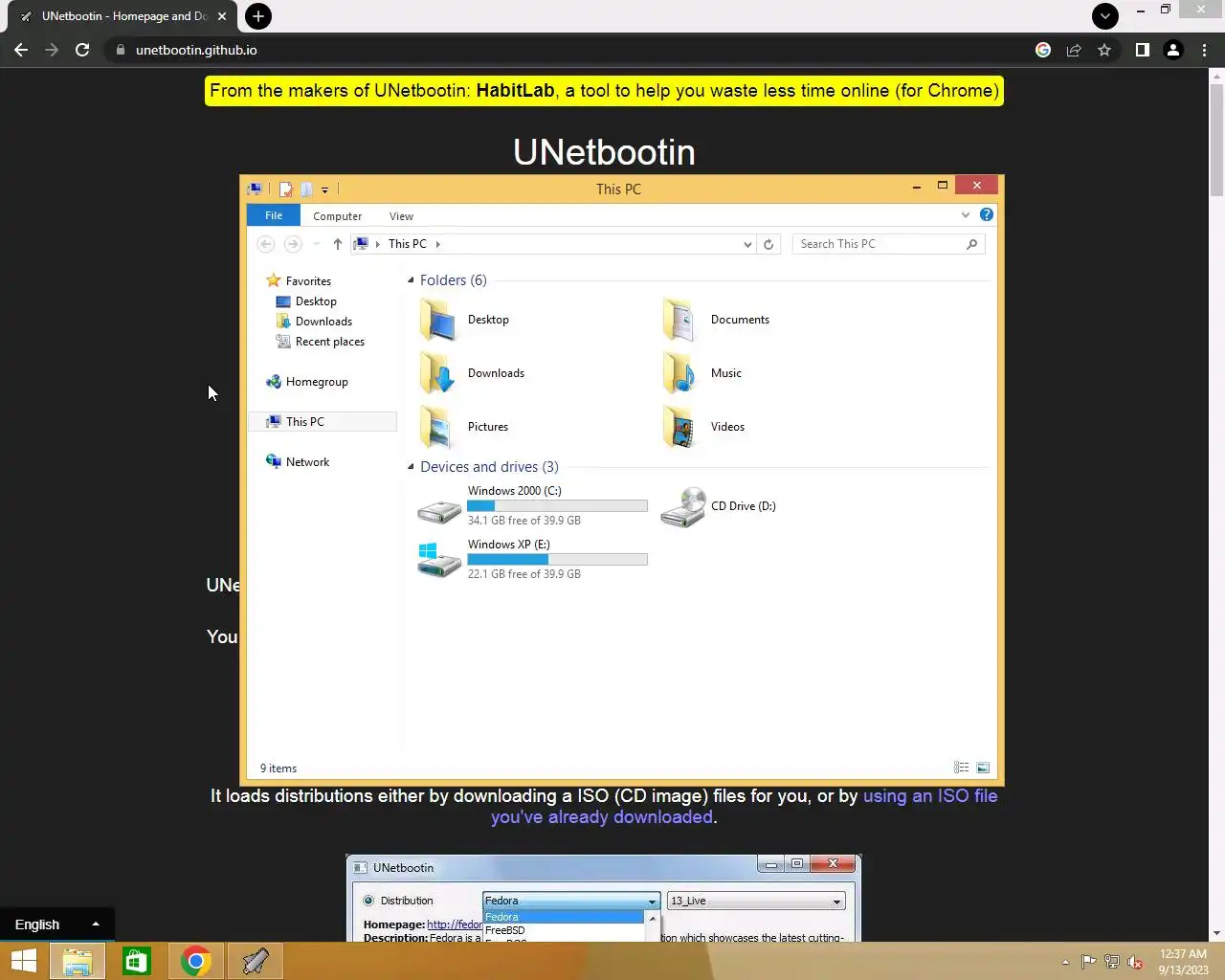Click the clock in the taskbar
Viewport: 1225px width, 980px height.
[1183, 962]
